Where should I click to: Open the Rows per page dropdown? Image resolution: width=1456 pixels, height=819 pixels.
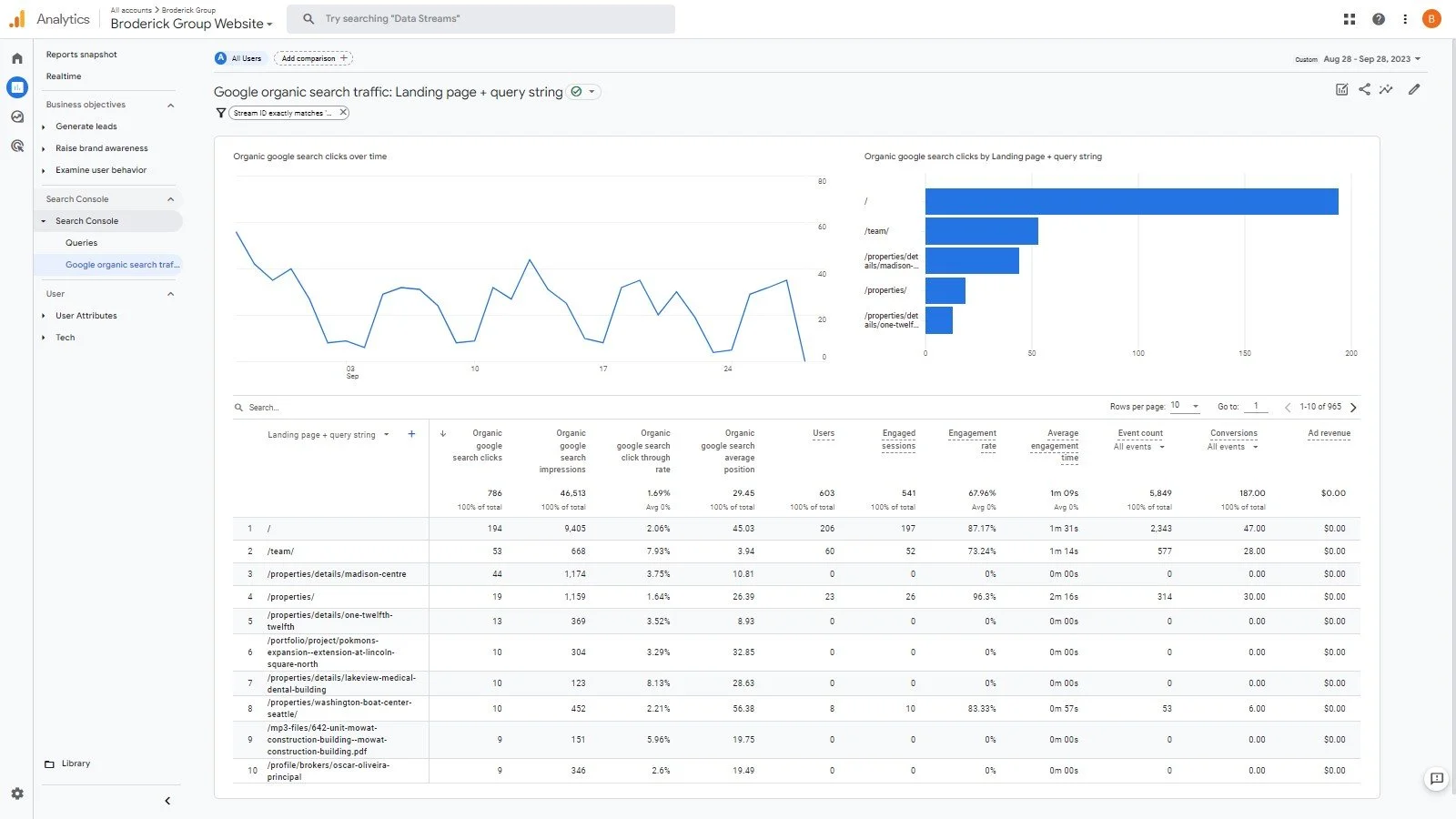click(1183, 407)
